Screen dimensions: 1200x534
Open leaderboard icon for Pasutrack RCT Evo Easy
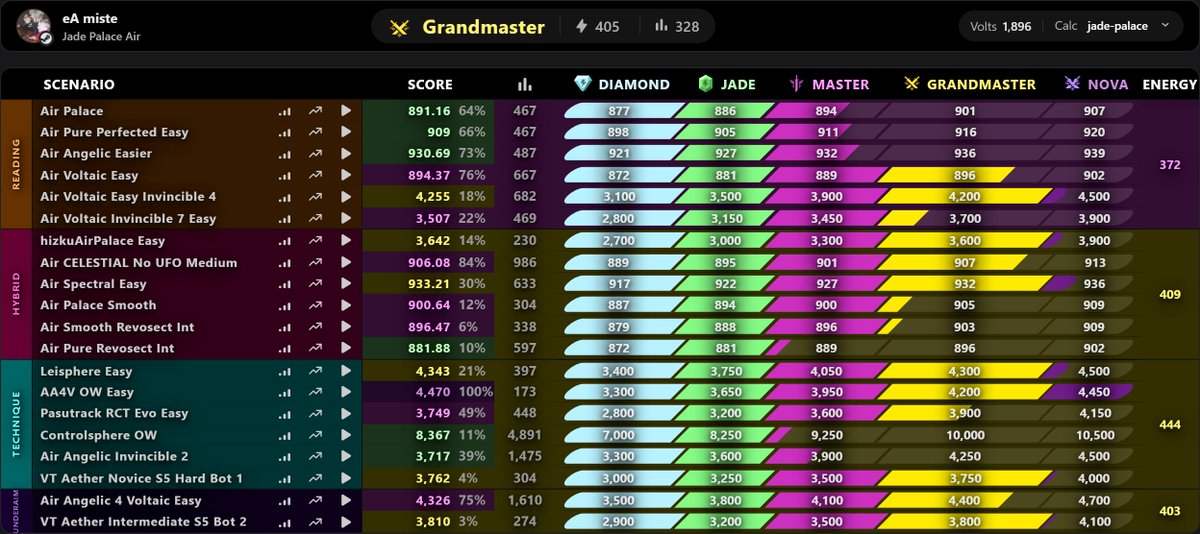point(285,413)
